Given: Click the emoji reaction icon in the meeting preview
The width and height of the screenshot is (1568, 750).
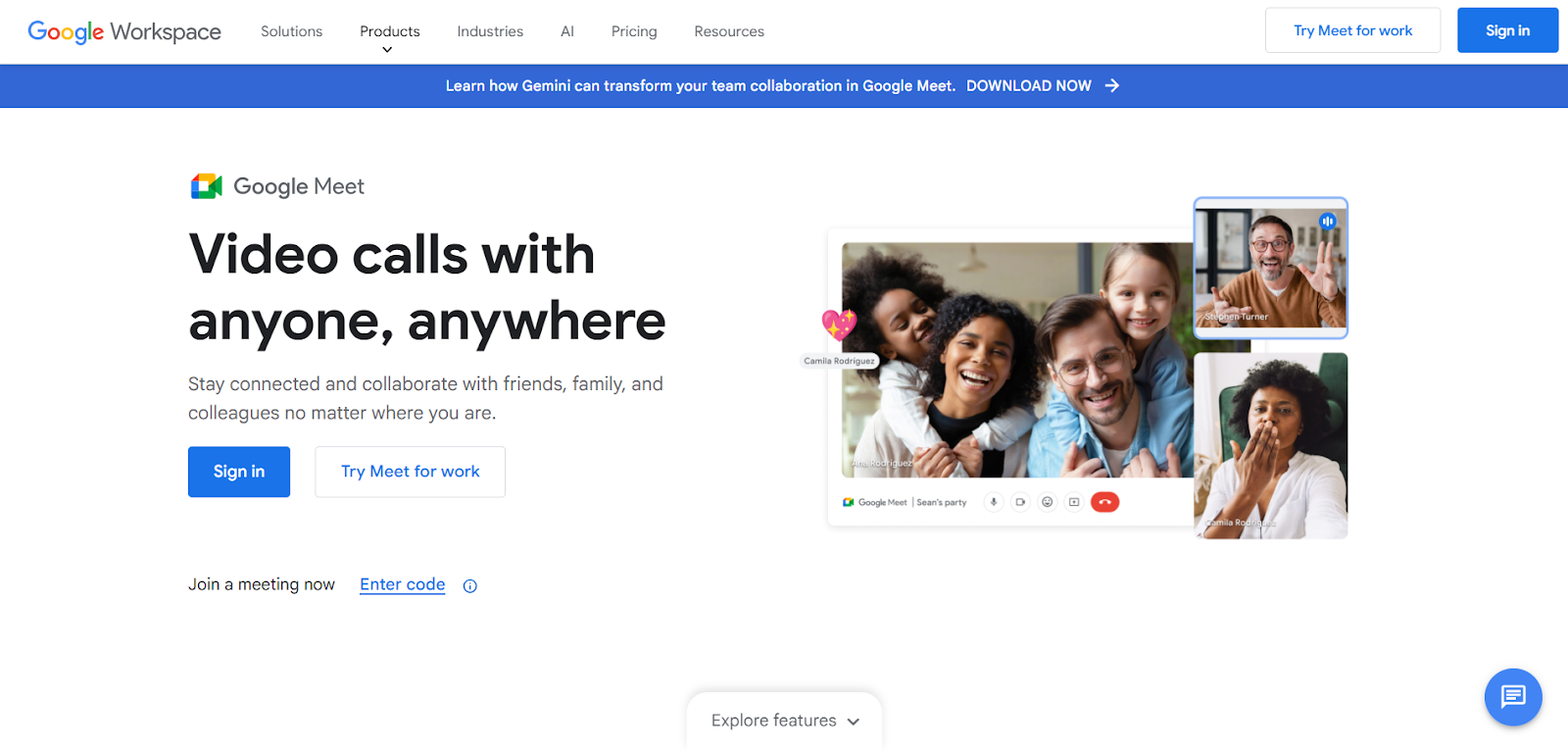Looking at the screenshot, I should pyautogui.click(x=1048, y=502).
